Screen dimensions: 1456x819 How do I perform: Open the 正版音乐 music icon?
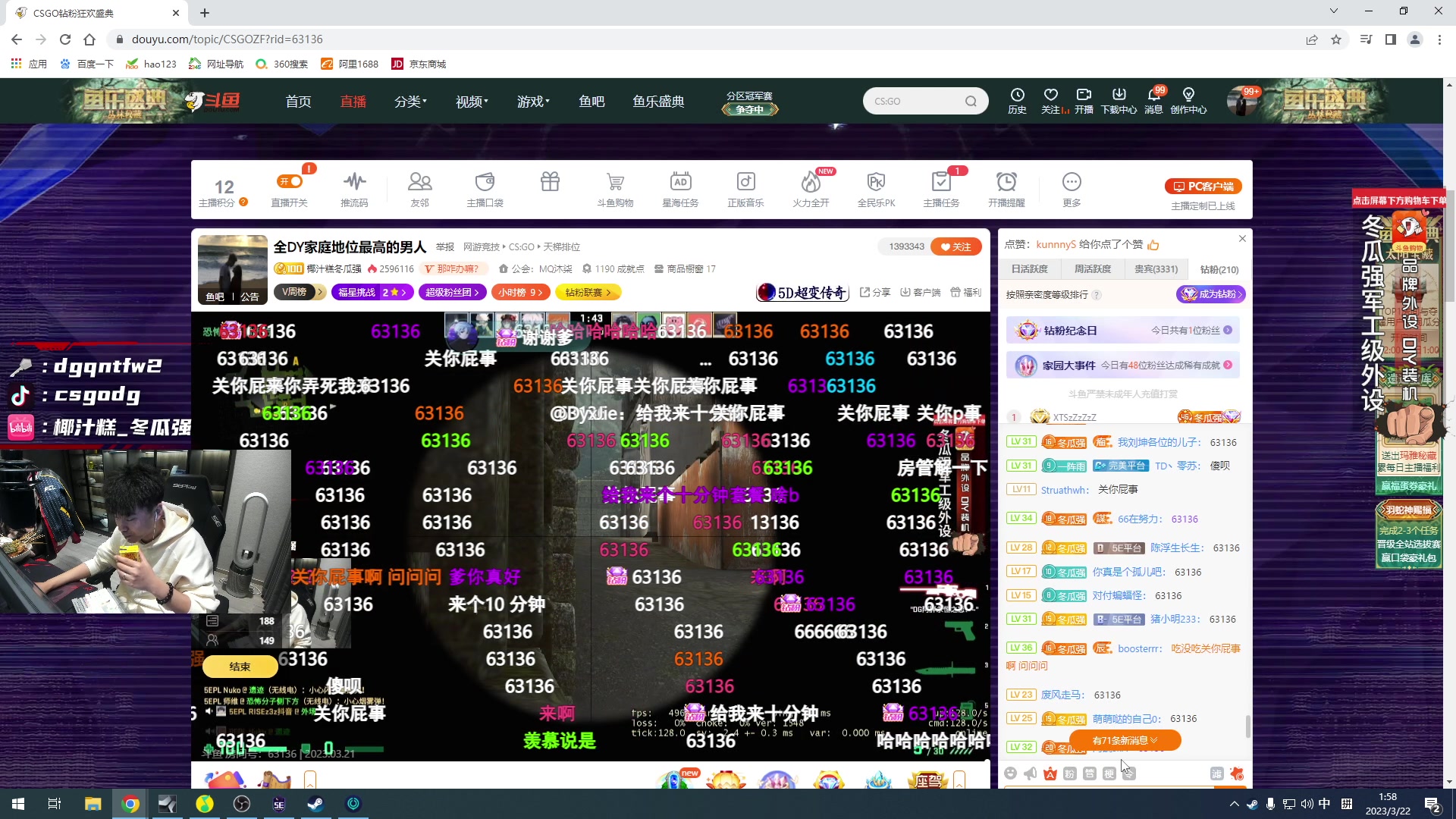click(745, 189)
